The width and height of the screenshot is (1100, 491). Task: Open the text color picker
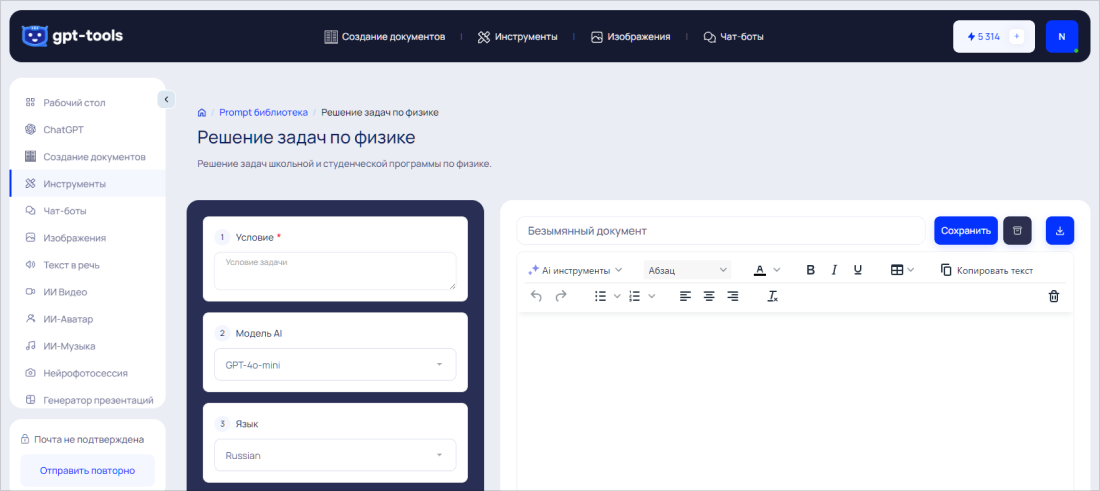pos(766,270)
